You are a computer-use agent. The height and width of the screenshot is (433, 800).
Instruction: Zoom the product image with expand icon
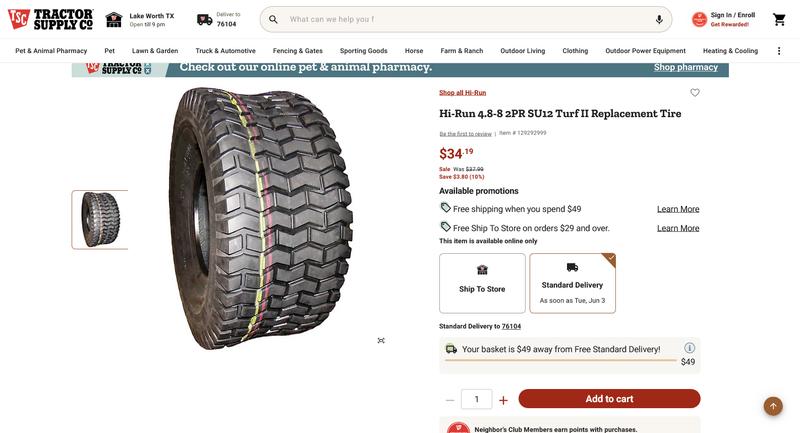[x=381, y=340]
